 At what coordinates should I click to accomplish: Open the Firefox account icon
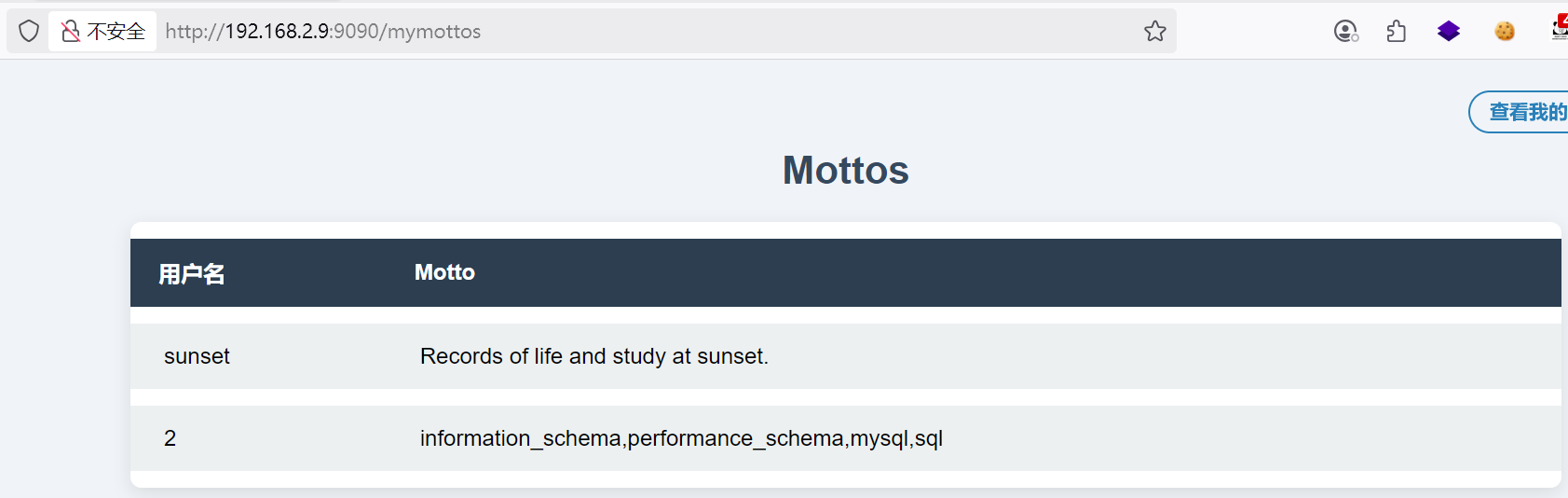[x=1346, y=32]
